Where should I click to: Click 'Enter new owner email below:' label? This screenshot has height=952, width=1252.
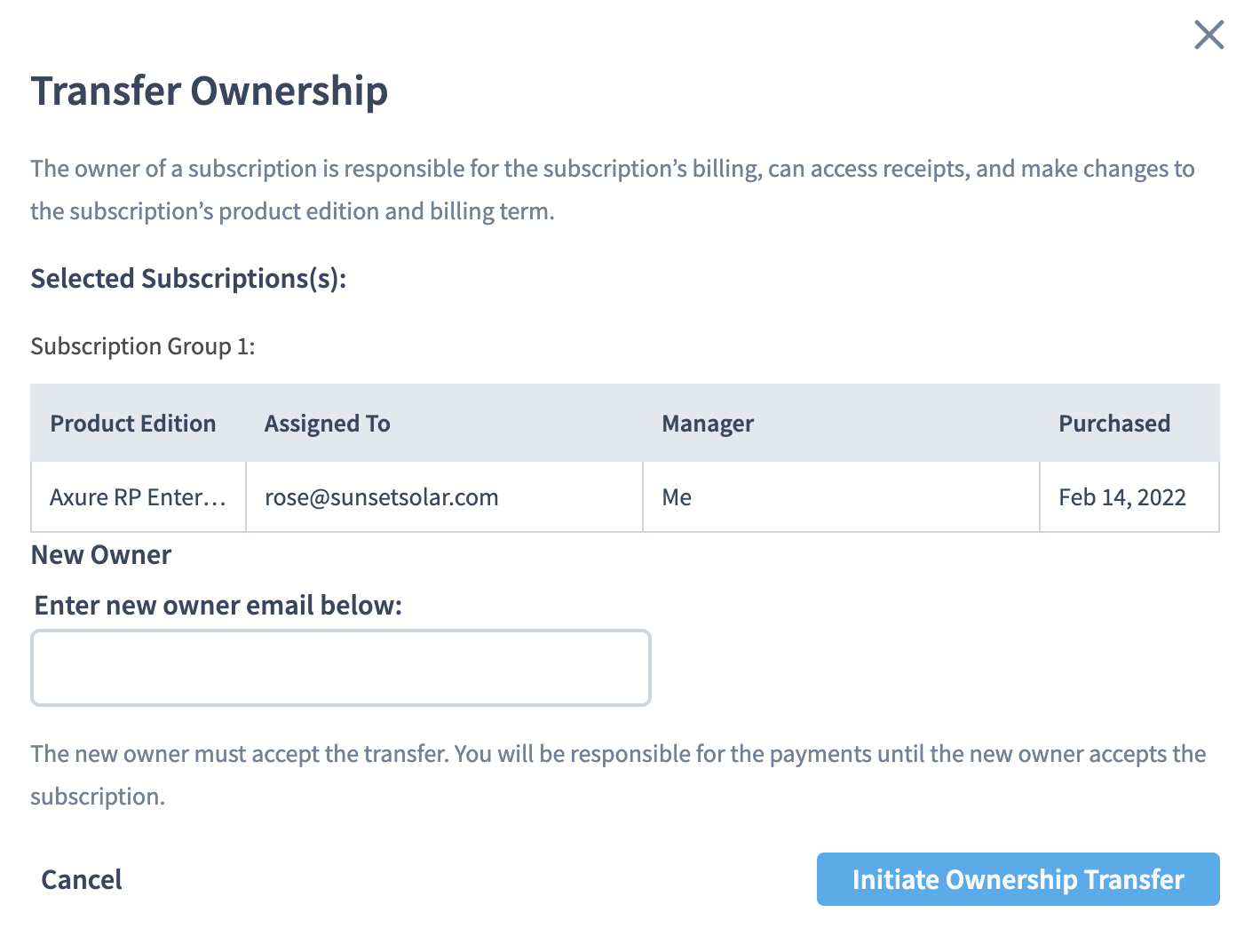218,606
